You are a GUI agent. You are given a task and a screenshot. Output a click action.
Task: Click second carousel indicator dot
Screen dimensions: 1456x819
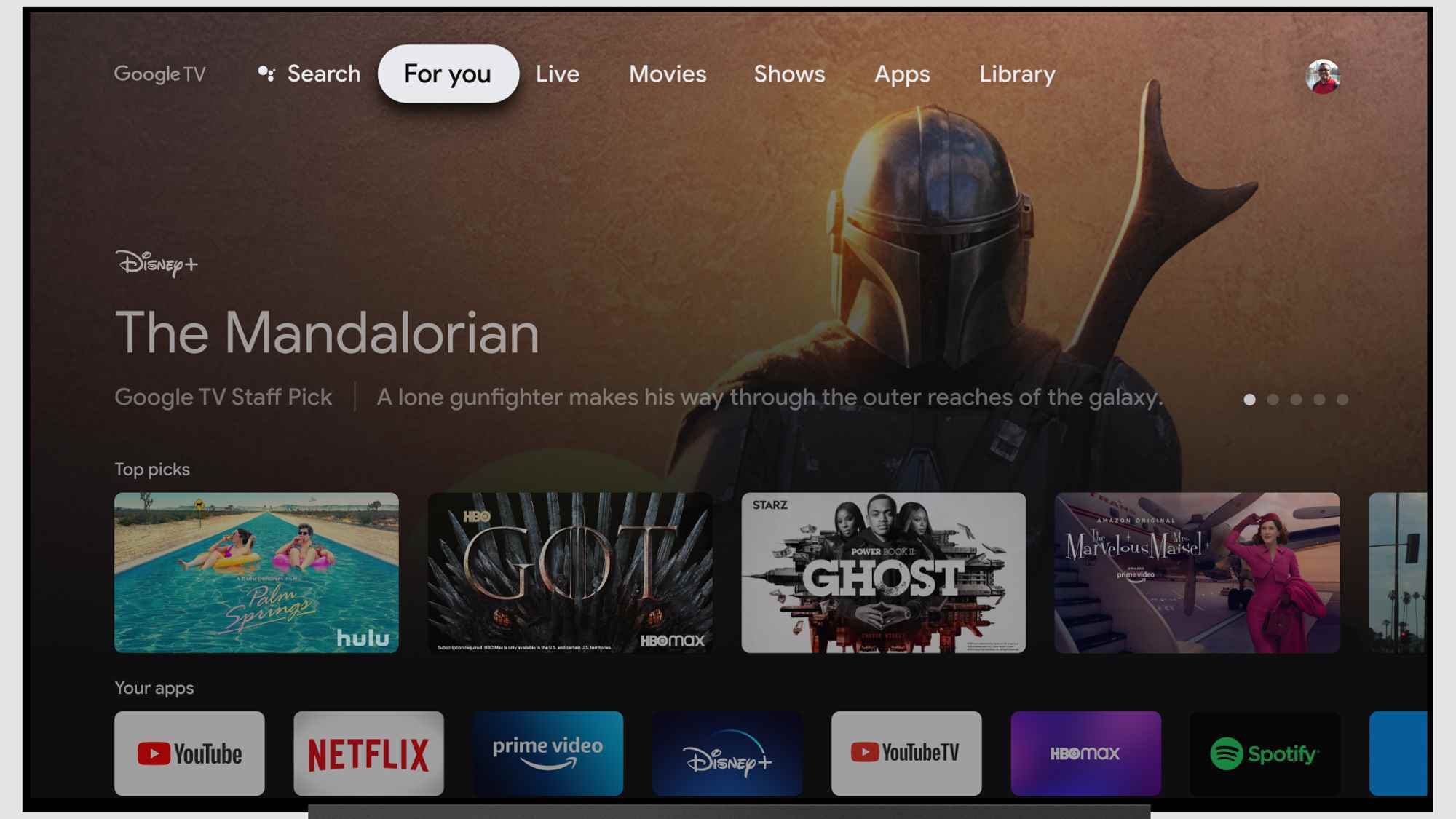(x=1272, y=399)
